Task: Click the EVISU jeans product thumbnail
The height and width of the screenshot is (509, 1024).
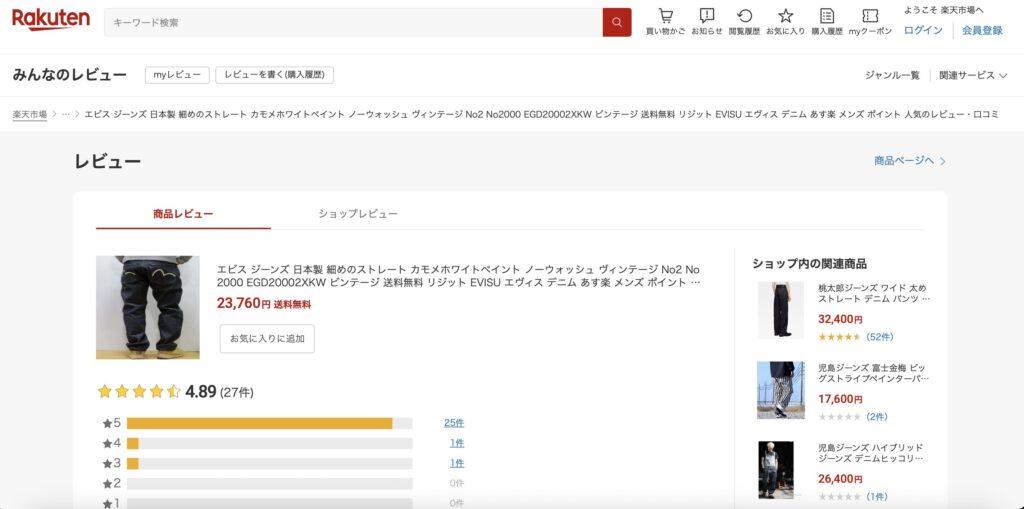Action: coord(148,307)
